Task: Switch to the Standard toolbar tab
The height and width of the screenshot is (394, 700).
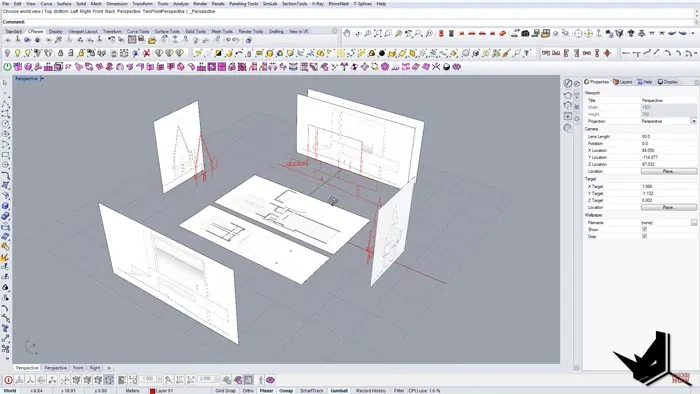Action: coord(13,32)
